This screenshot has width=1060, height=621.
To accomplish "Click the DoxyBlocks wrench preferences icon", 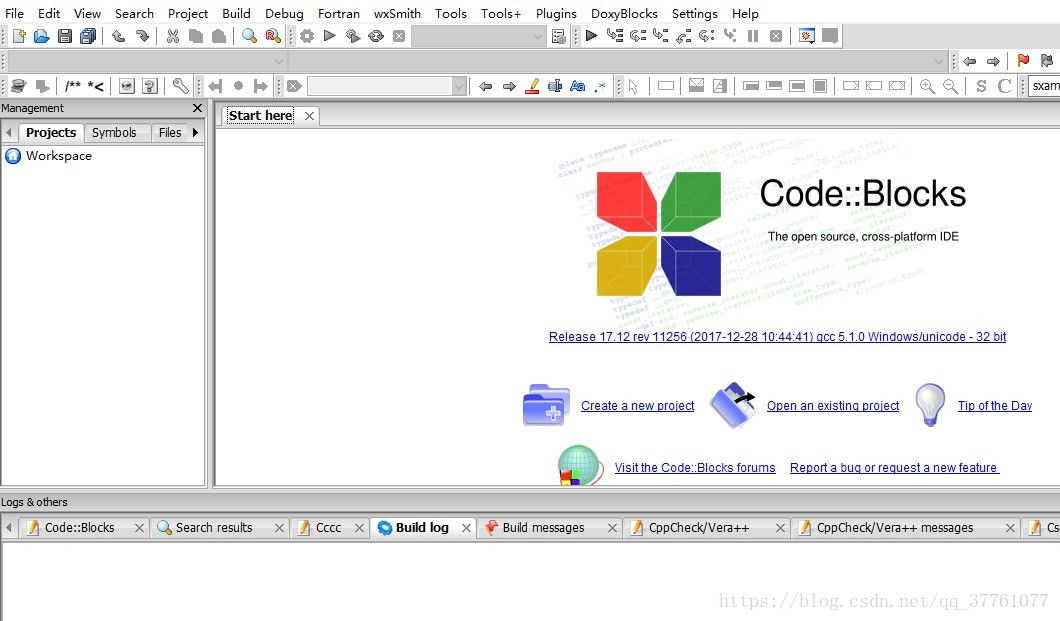I will 180,86.
